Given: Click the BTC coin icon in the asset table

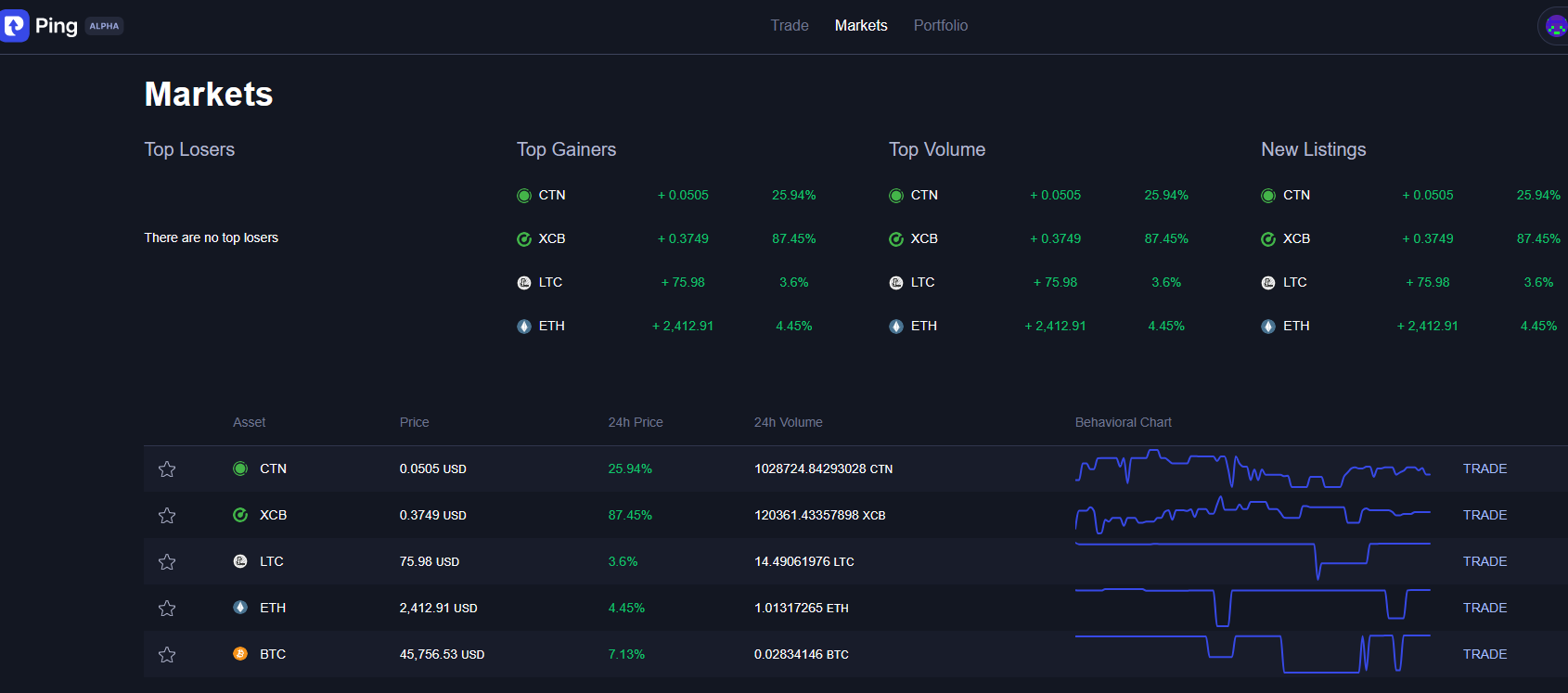Looking at the screenshot, I should tap(240, 654).
